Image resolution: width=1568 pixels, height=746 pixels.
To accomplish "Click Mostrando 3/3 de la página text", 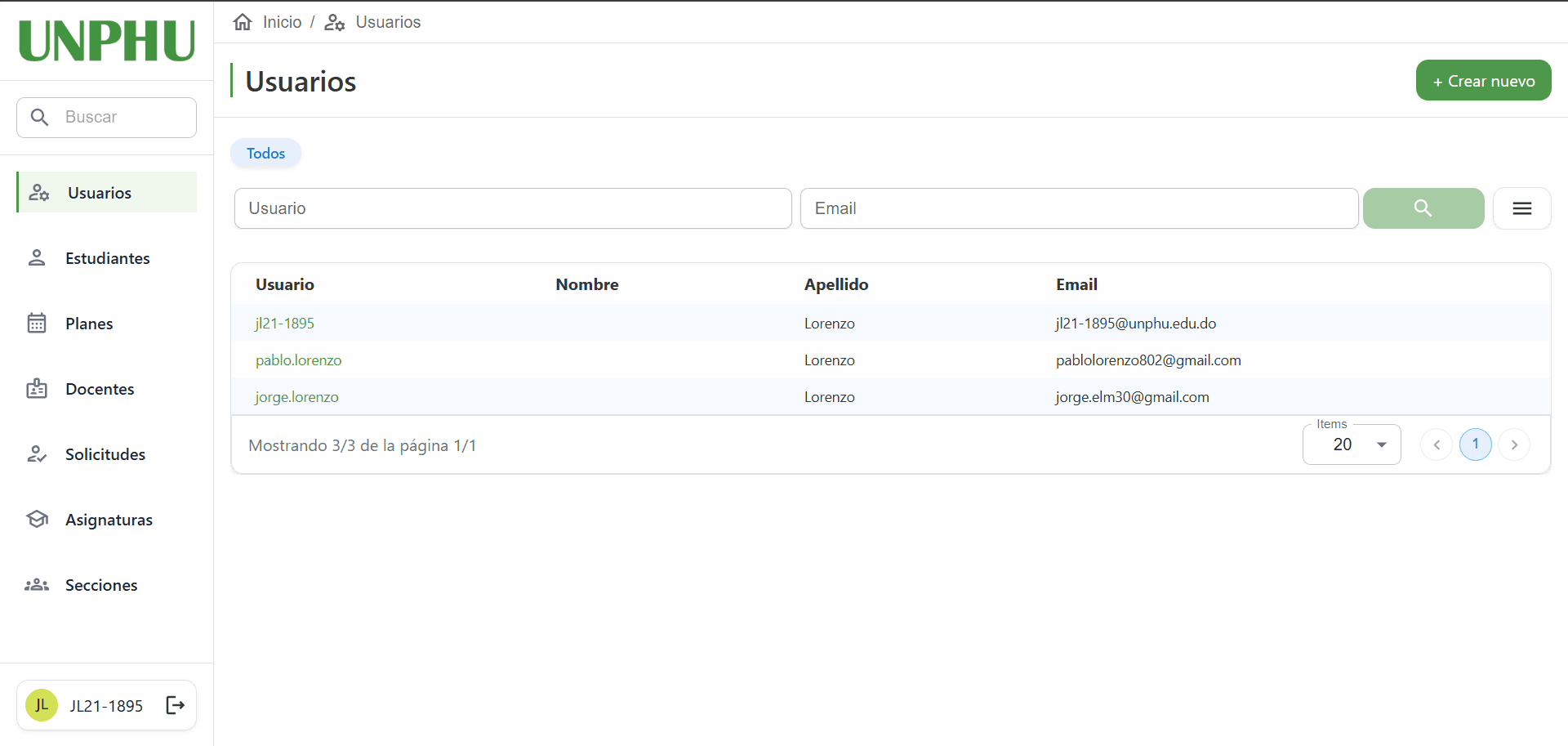I will point(363,445).
